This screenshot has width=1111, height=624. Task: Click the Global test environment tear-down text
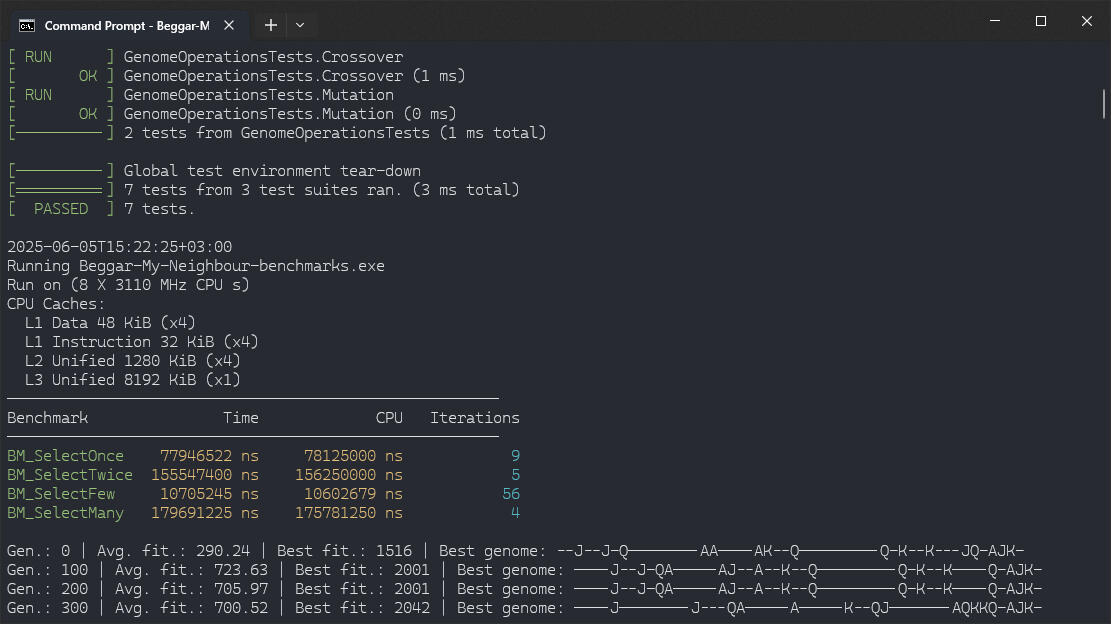pyautogui.click(x=272, y=171)
